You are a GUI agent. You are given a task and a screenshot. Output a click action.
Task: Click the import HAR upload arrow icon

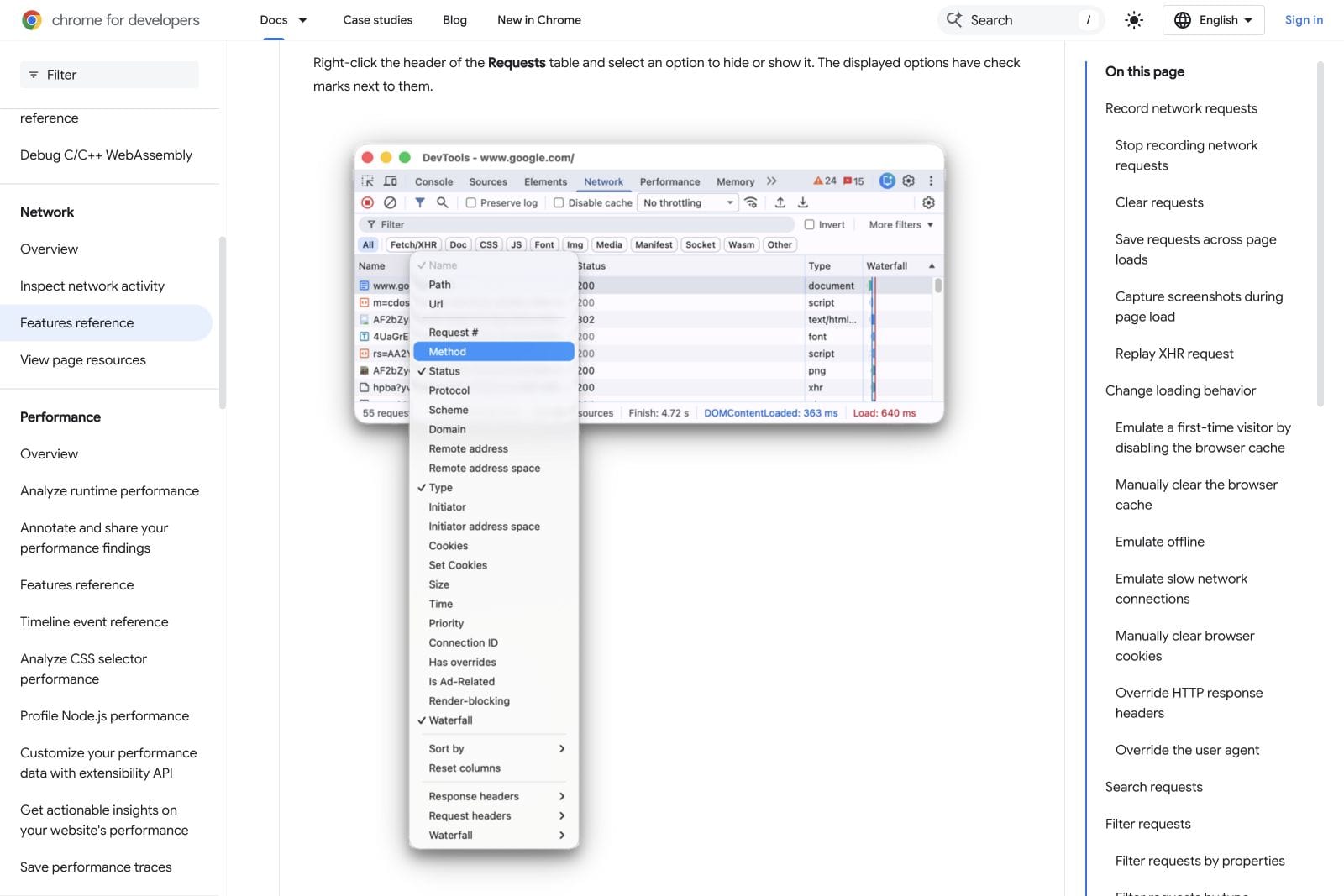pyautogui.click(x=780, y=202)
